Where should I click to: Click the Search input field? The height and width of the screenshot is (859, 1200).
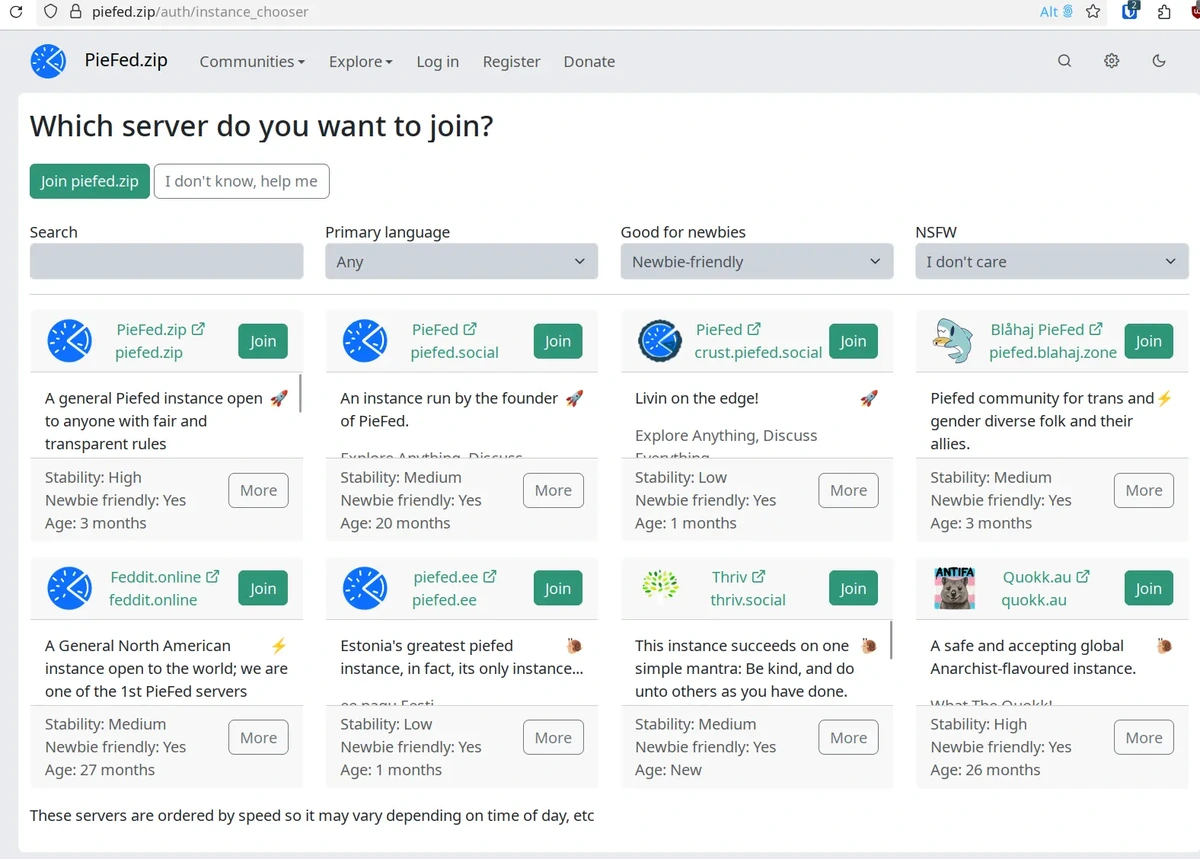(x=166, y=262)
